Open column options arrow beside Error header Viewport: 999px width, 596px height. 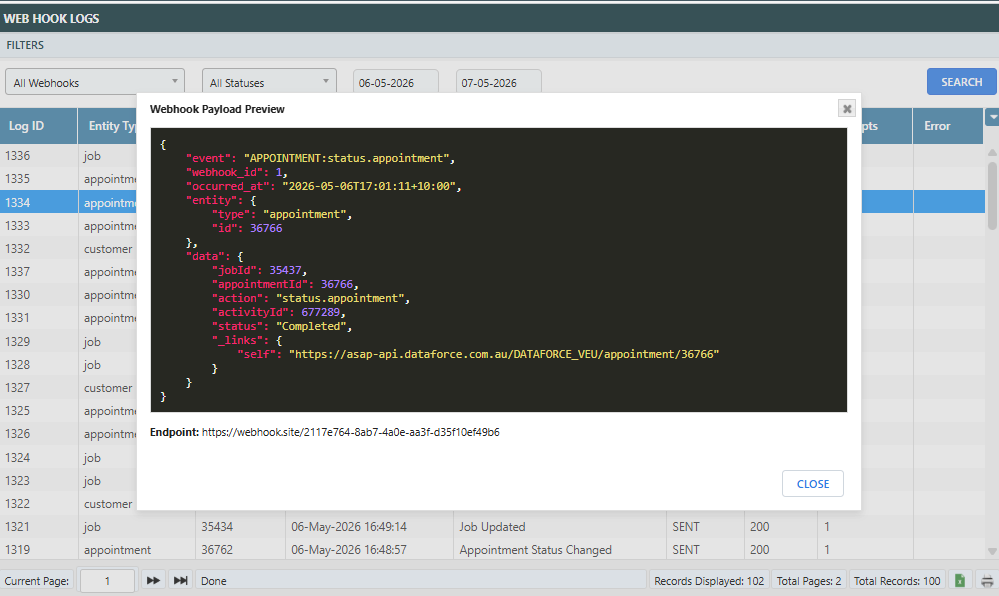pyautogui.click(x=992, y=117)
